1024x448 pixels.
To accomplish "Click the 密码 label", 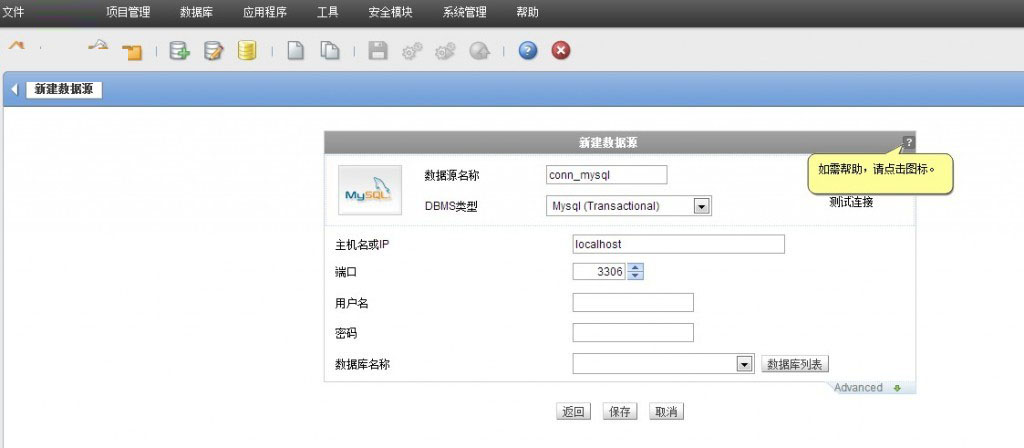I will pos(346,333).
